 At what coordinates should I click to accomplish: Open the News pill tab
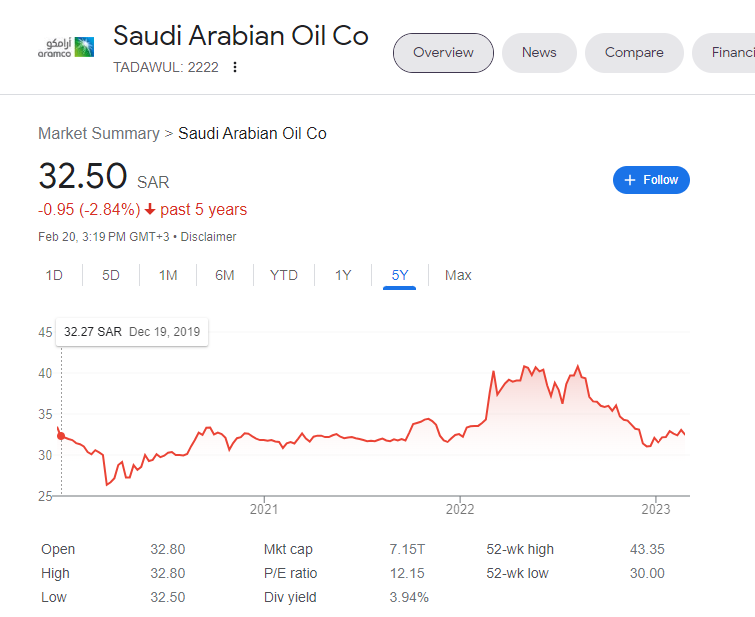click(x=539, y=53)
